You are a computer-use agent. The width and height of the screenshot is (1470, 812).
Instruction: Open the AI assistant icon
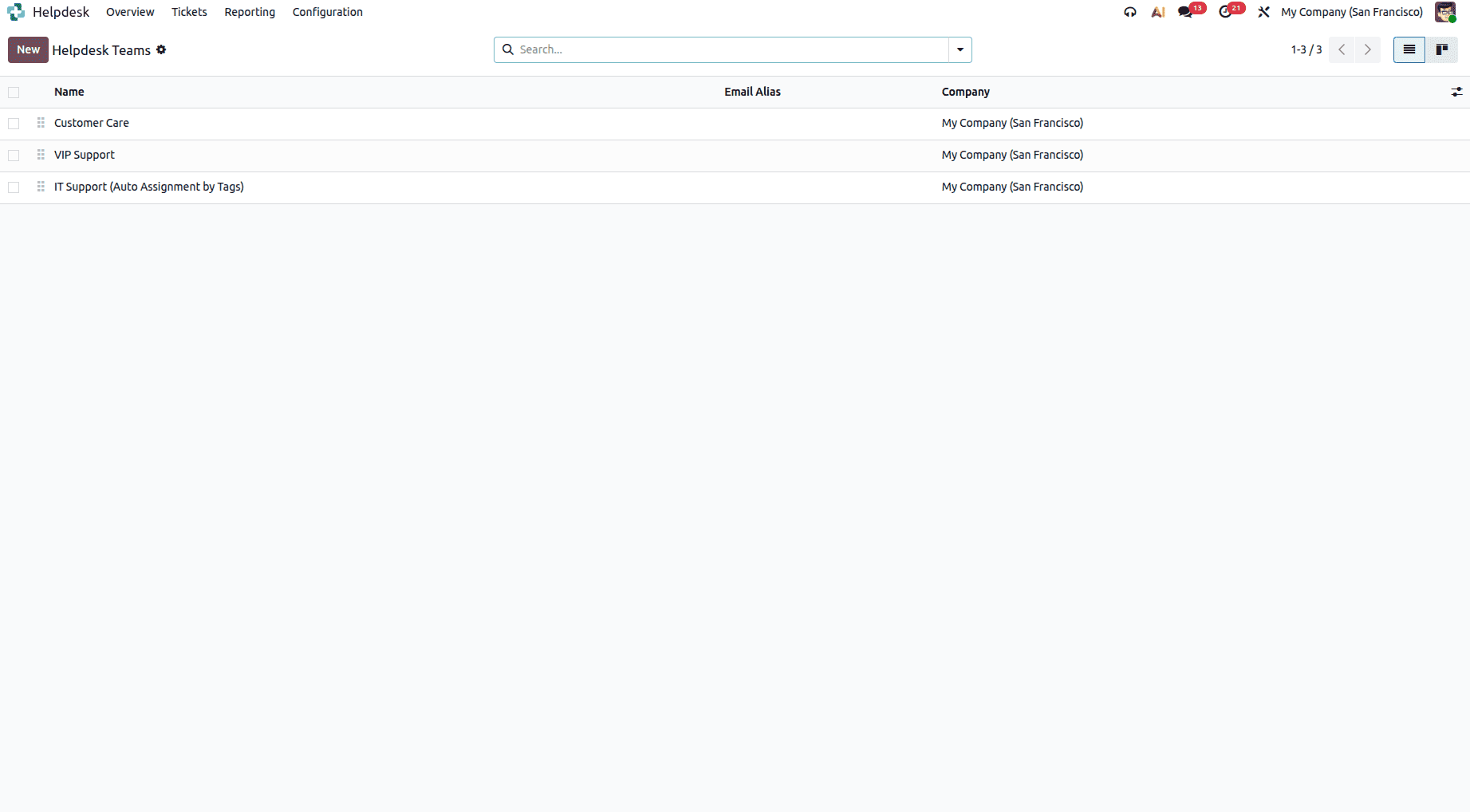1158,12
